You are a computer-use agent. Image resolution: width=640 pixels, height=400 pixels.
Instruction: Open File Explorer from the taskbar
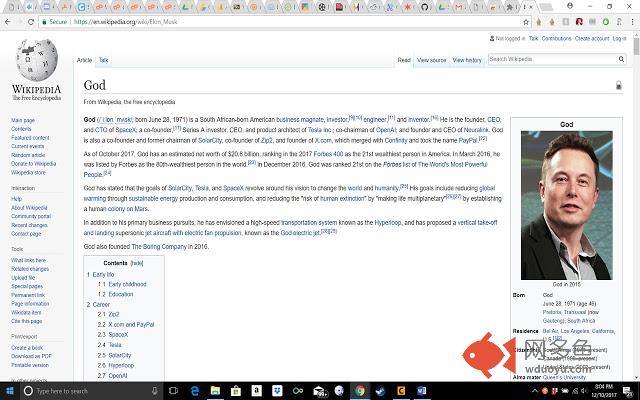coord(215,391)
